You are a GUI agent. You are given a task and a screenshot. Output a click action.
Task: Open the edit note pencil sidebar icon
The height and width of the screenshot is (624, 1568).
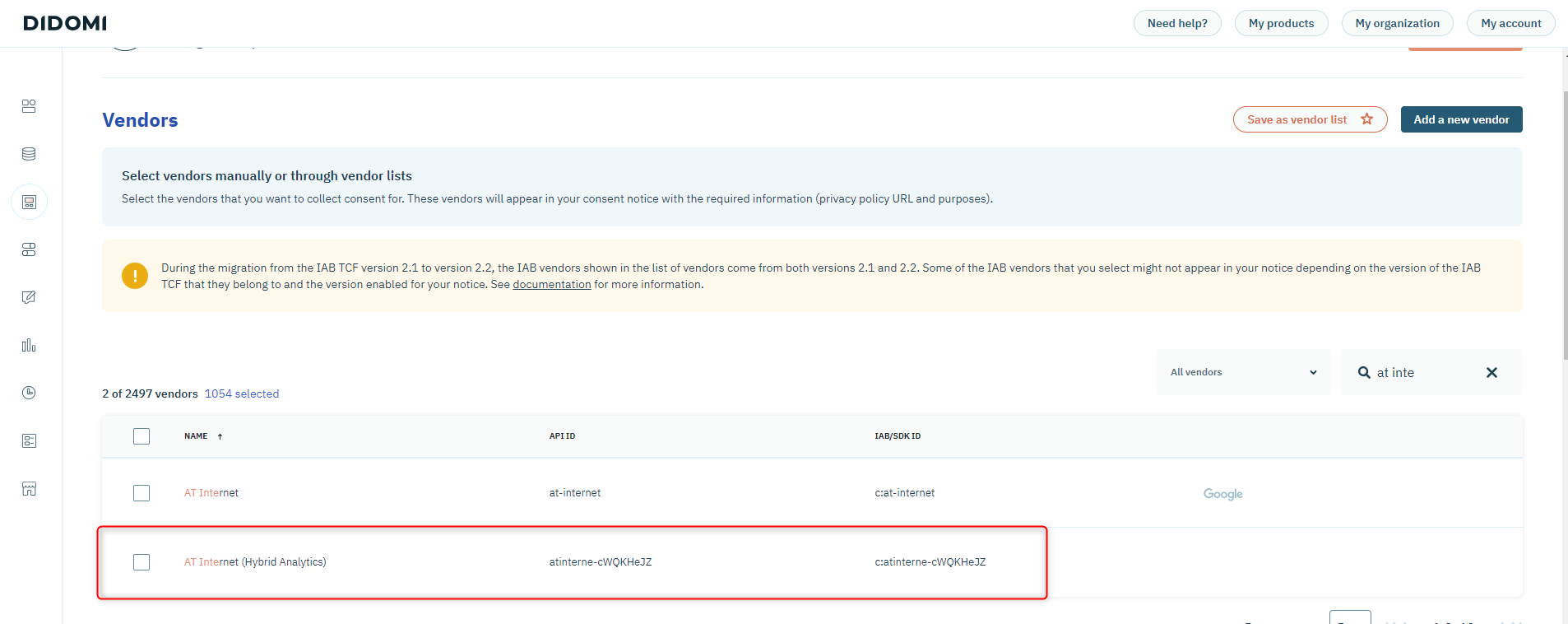pos(29,297)
